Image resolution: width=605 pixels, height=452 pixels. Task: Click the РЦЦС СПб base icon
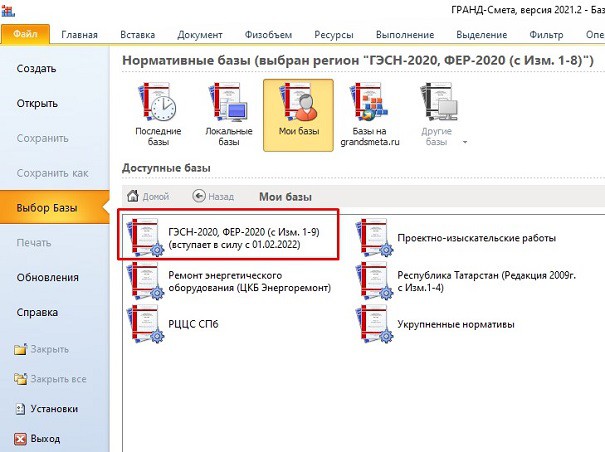146,324
